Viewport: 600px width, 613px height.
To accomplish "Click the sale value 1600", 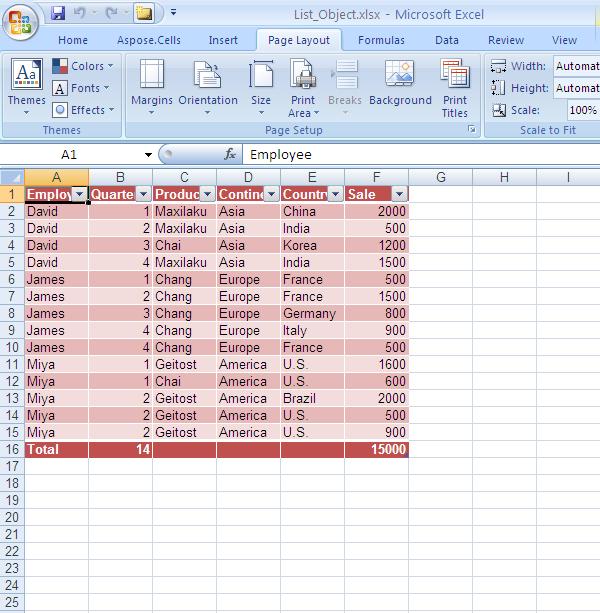I will click(376, 364).
